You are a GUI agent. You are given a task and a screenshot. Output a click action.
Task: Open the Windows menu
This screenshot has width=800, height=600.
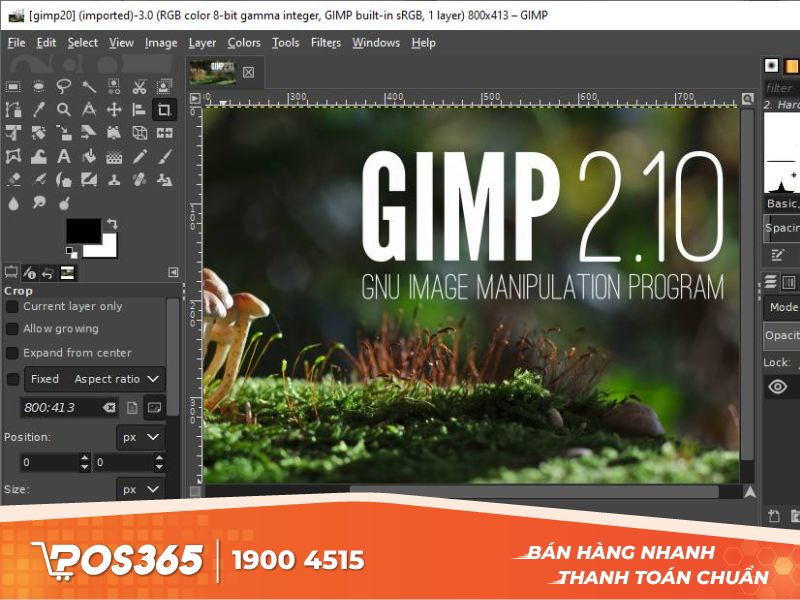click(x=376, y=43)
